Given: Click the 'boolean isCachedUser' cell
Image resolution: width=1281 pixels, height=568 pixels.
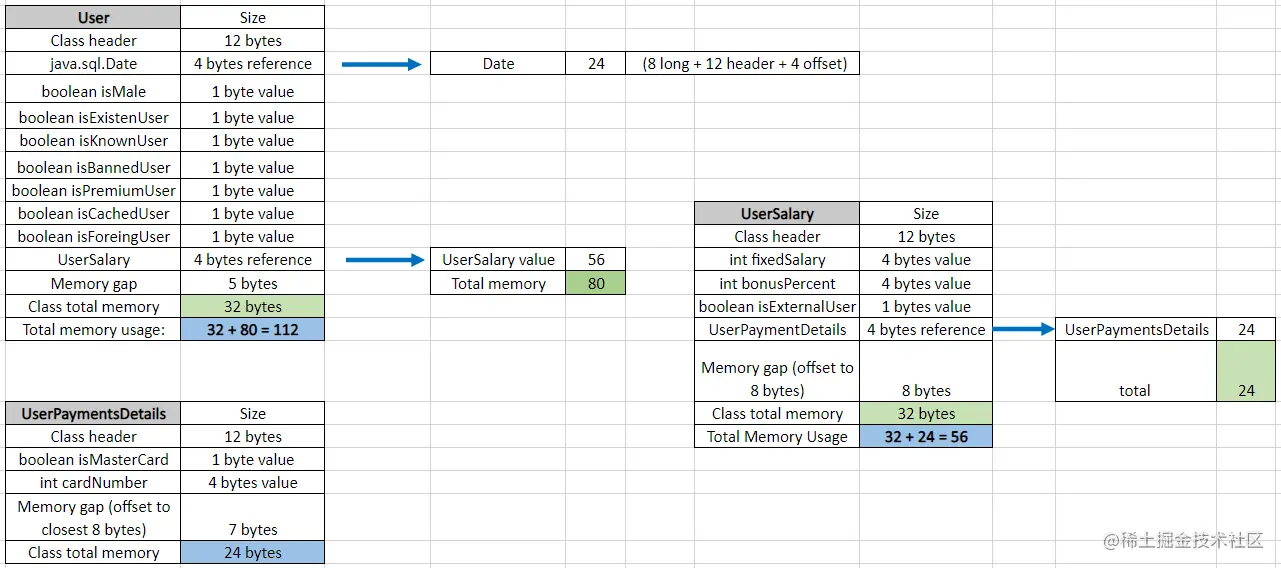Looking at the screenshot, I should click(x=93, y=213).
